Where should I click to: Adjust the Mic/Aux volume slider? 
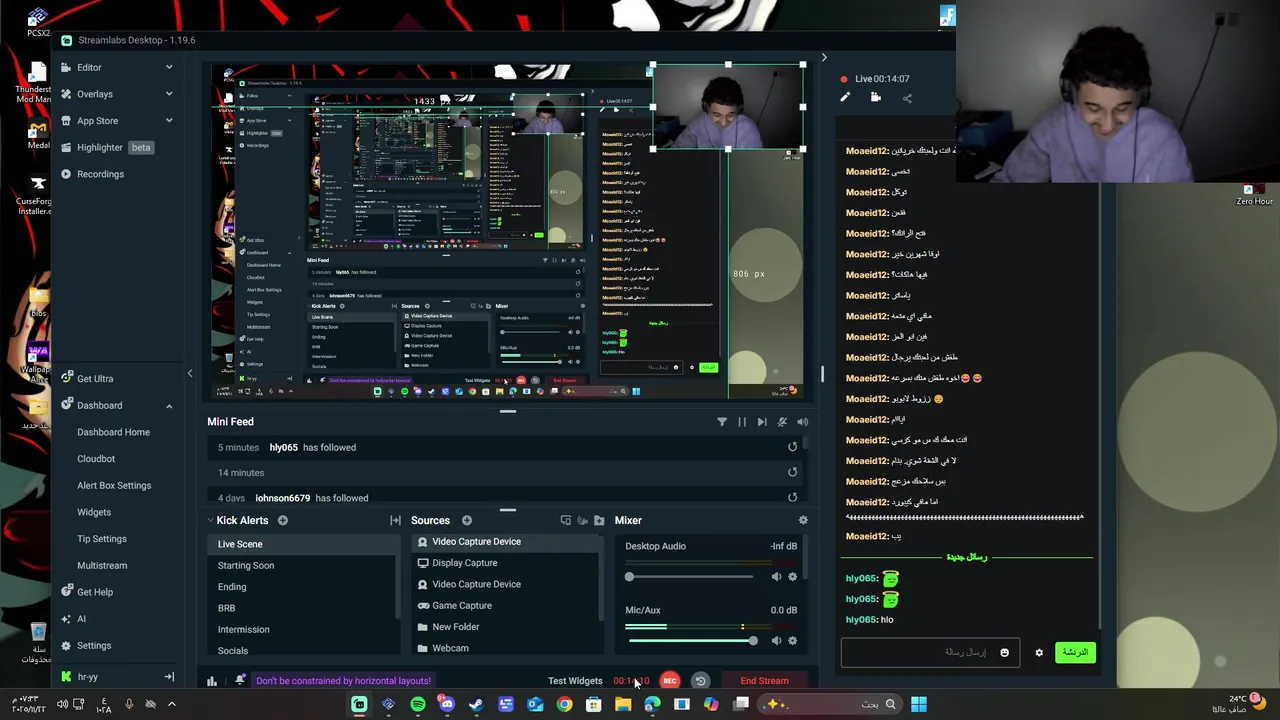click(690, 641)
